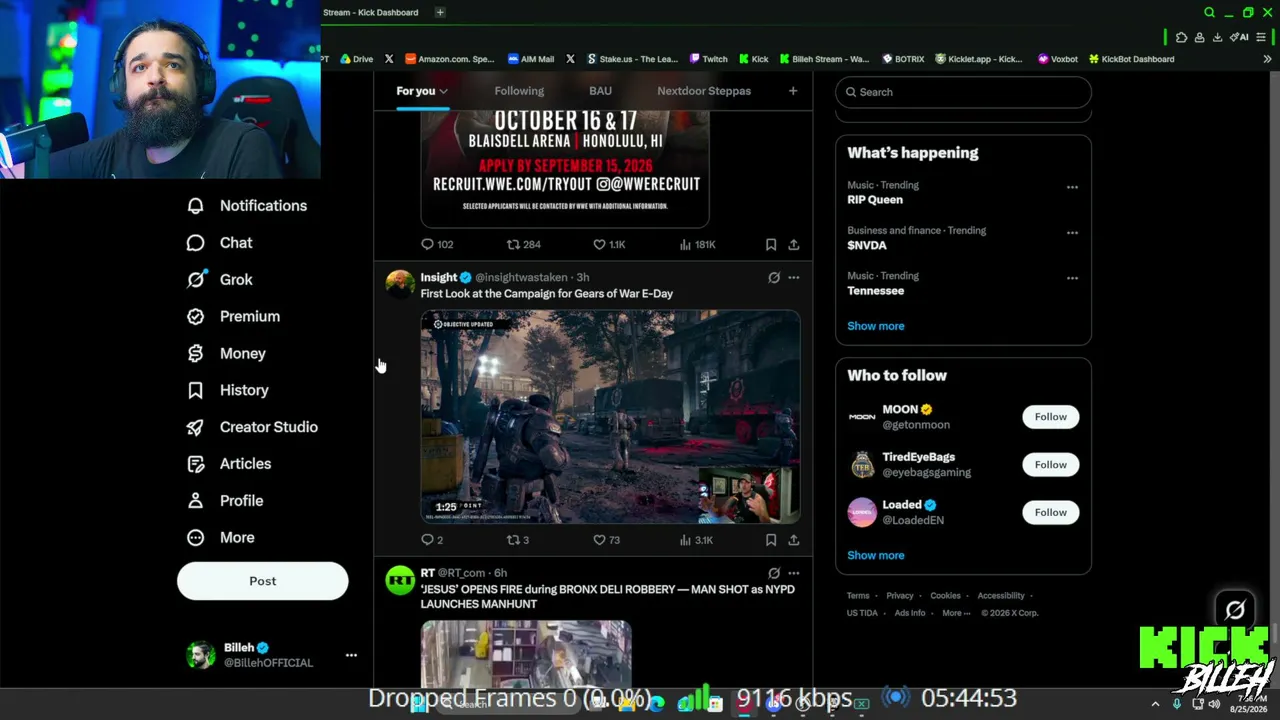1280x720 pixels.
Task: Follow the TiredEyeBags account
Action: click(1051, 465)
